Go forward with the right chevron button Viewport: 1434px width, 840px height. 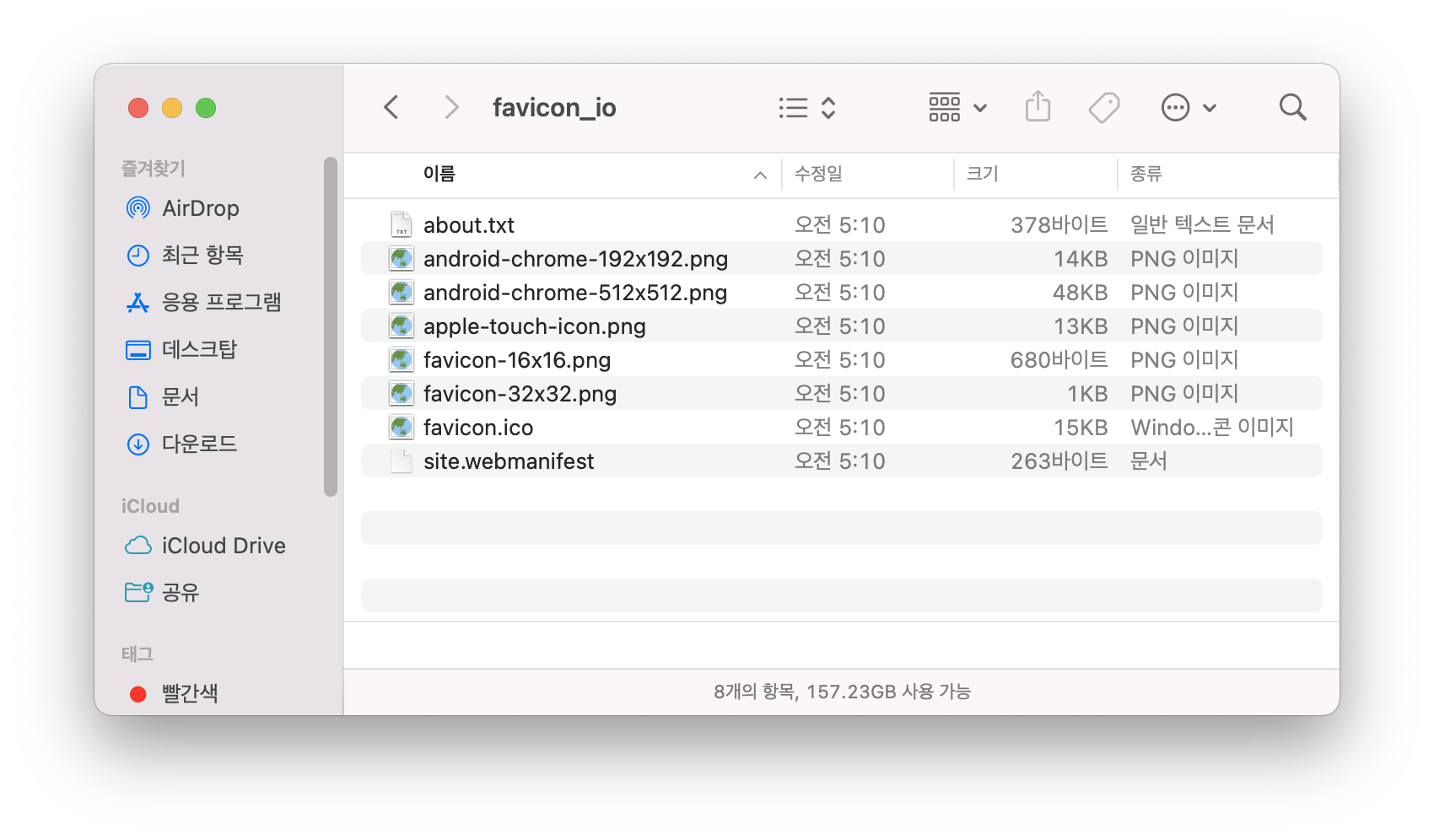point(452,107)
